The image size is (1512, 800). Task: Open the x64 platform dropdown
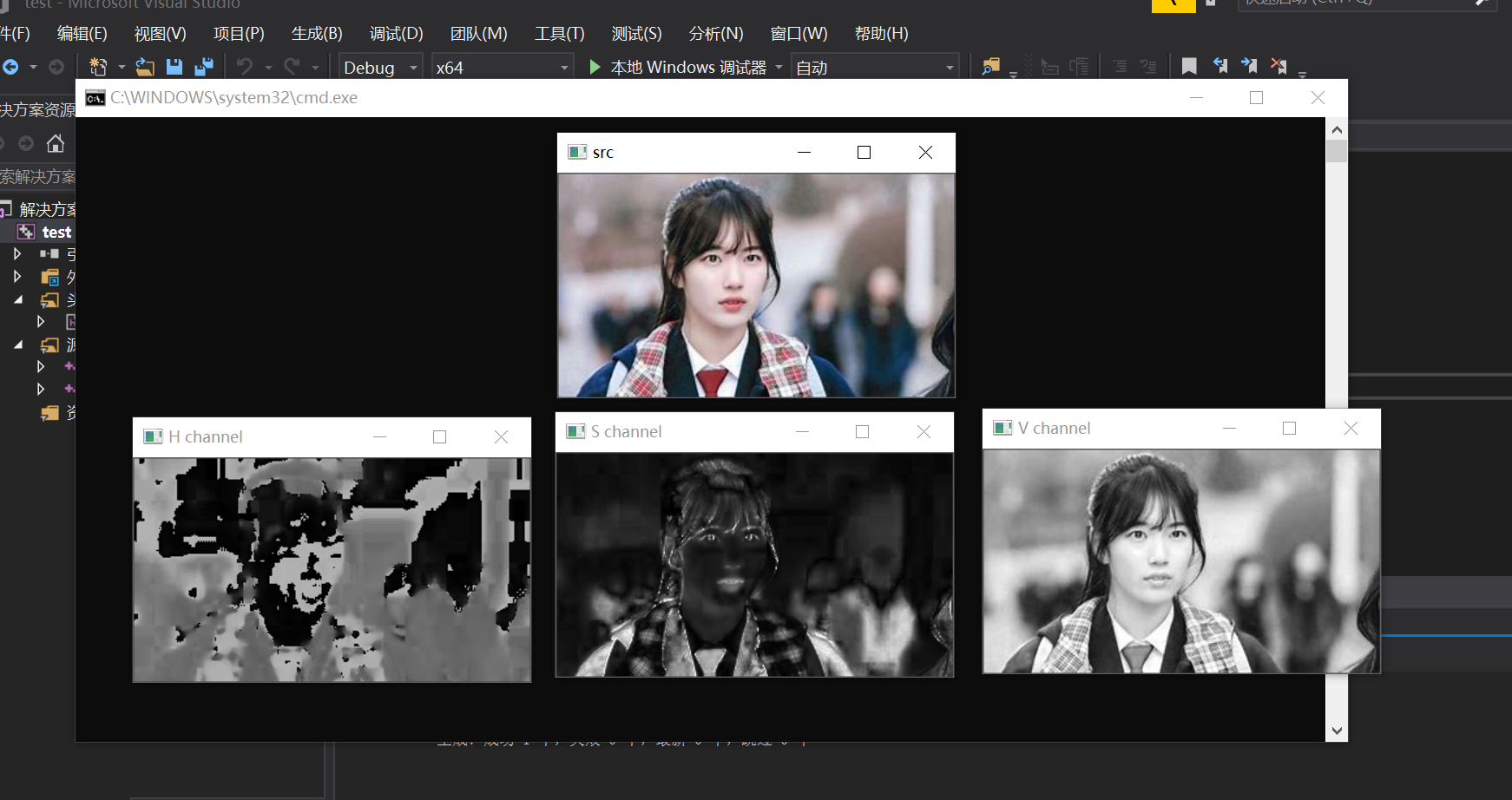click(x=563, y=67)
